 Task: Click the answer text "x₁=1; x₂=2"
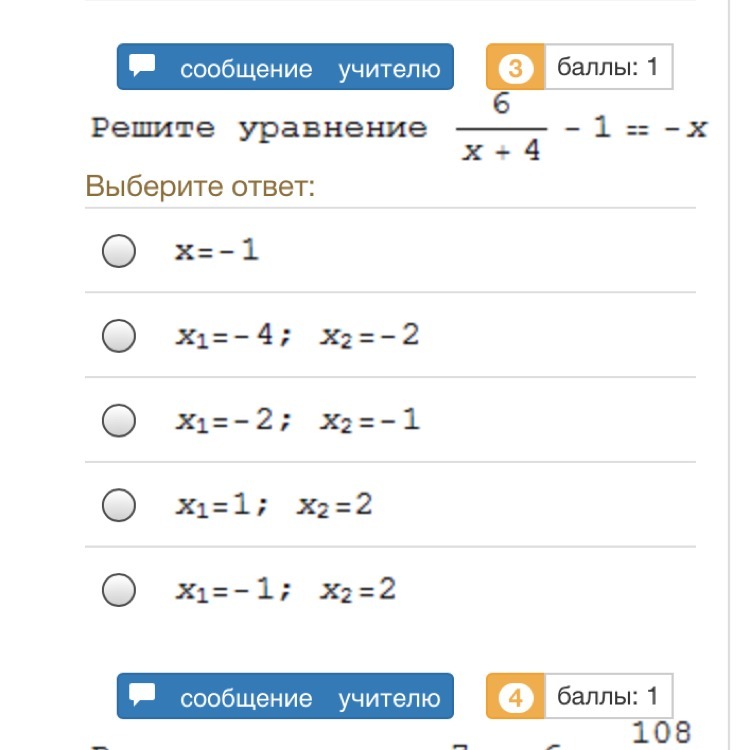point(274,505)
